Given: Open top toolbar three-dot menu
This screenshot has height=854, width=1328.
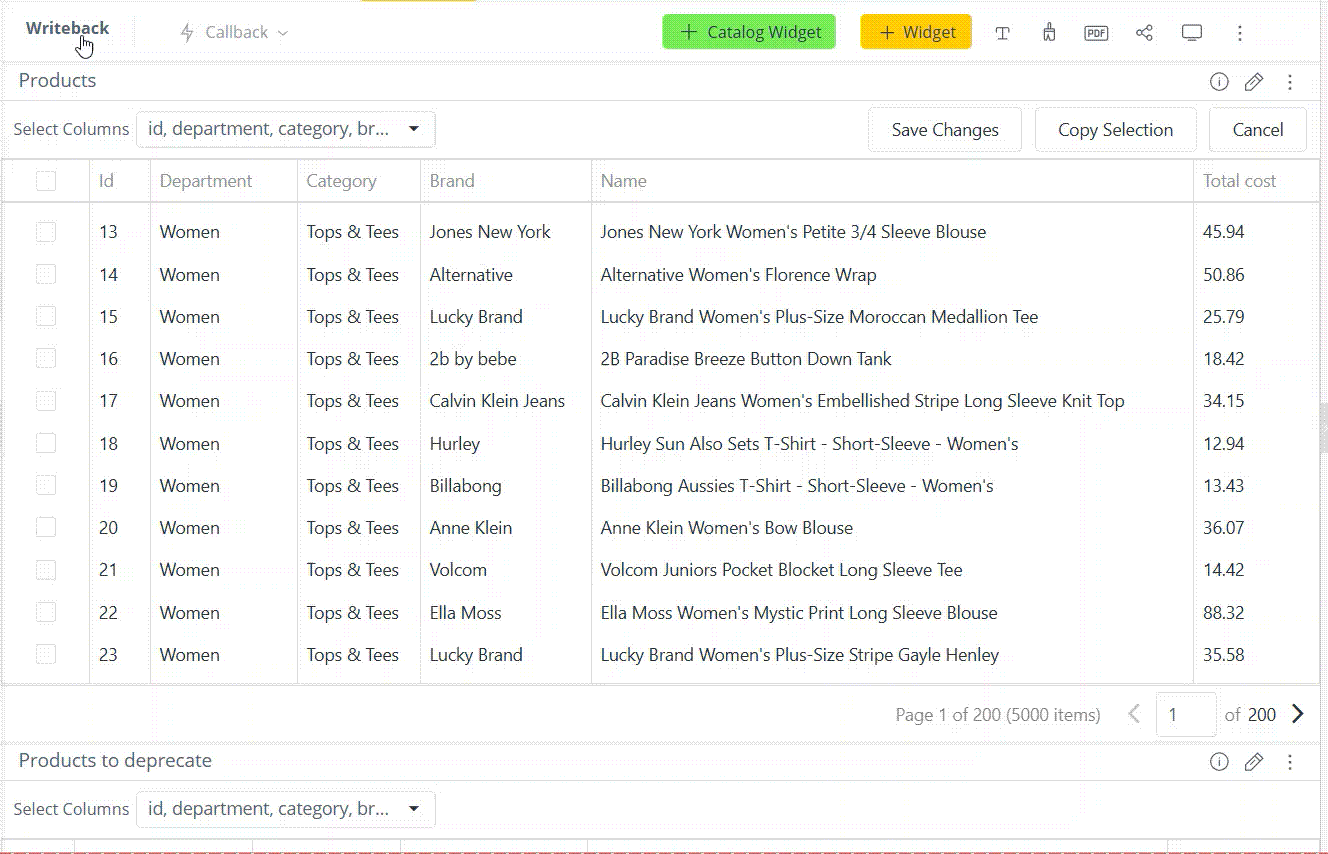Looking at the screenshot, I should [1240, 33].
